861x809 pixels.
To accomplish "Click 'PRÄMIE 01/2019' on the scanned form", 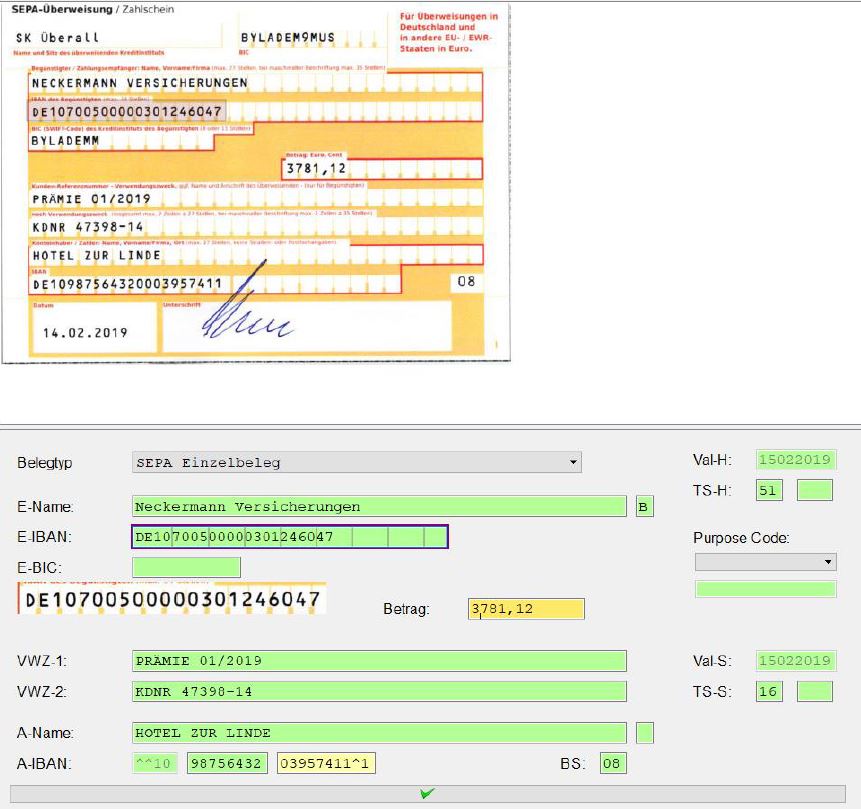I will pyautogui.click(x=91, y=199).
